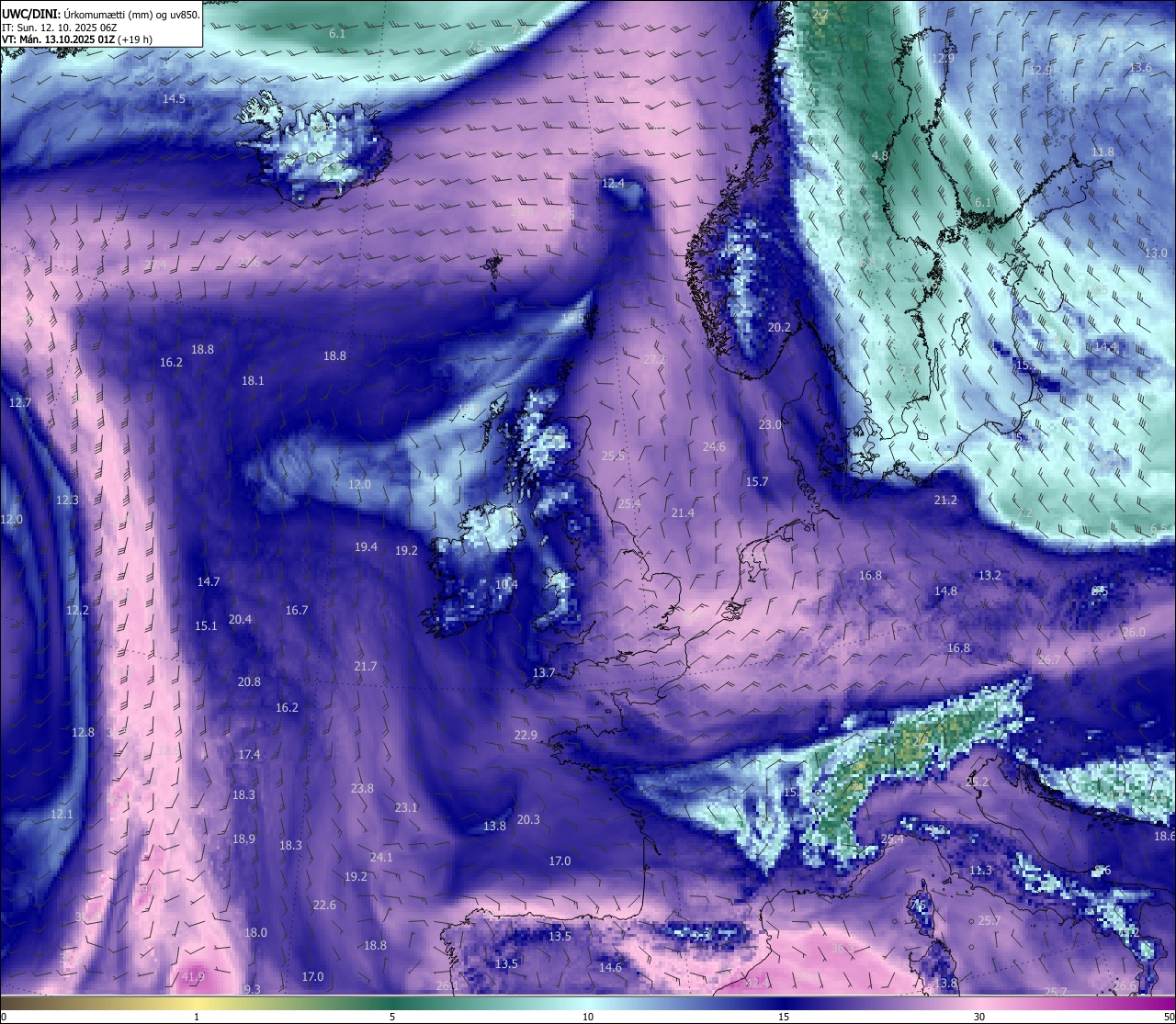Click the 18.9 value label
This screenshot has width=1176, height=1024.
[x=243, y=838]
